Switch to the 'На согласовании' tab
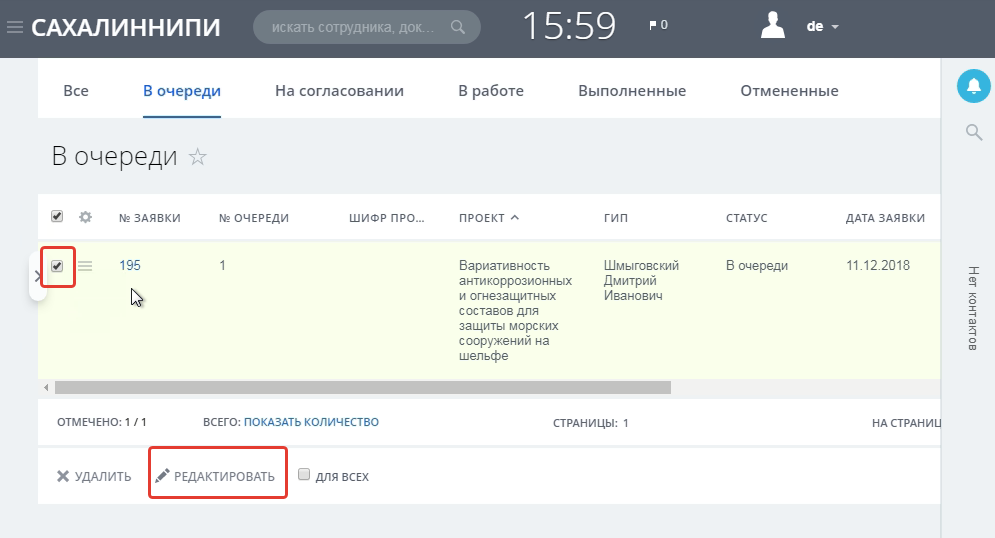The width and height of the screenshot is (995, 538). point(339,91)
